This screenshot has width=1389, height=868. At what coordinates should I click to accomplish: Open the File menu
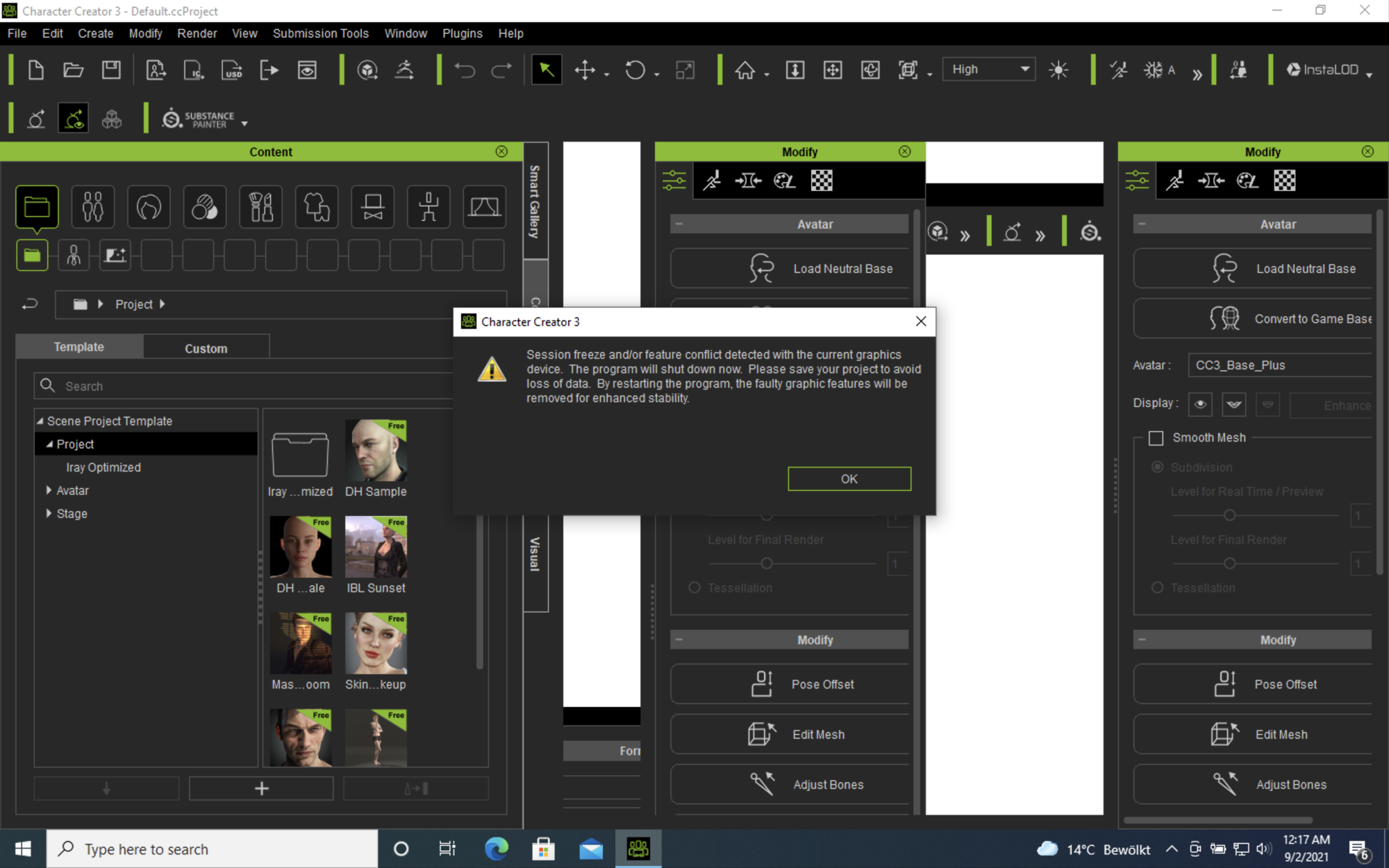[x=17, y=33]
